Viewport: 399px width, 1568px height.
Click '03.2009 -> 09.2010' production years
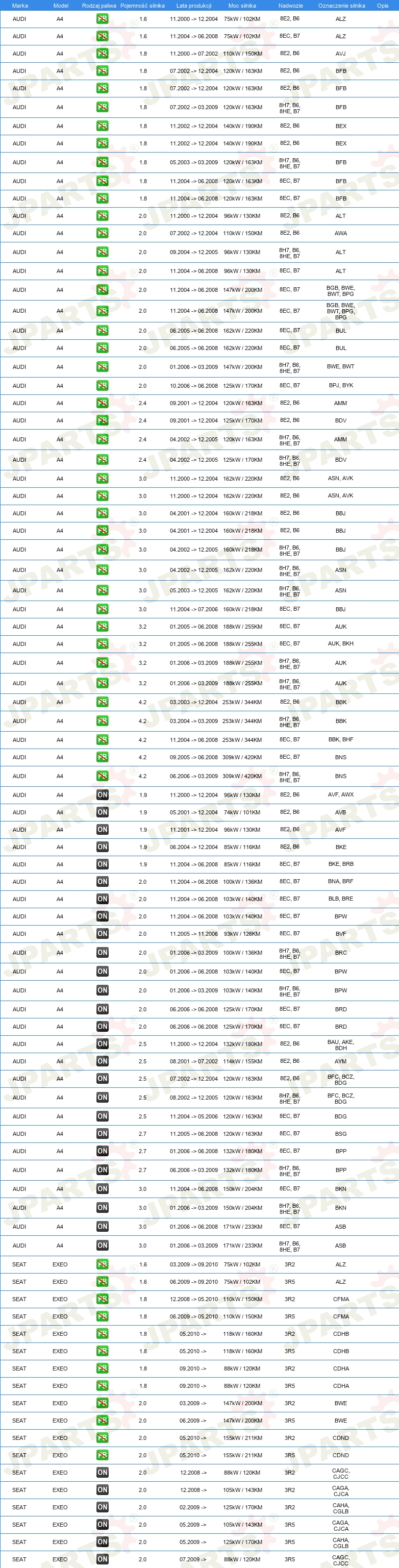point(193,1264)
